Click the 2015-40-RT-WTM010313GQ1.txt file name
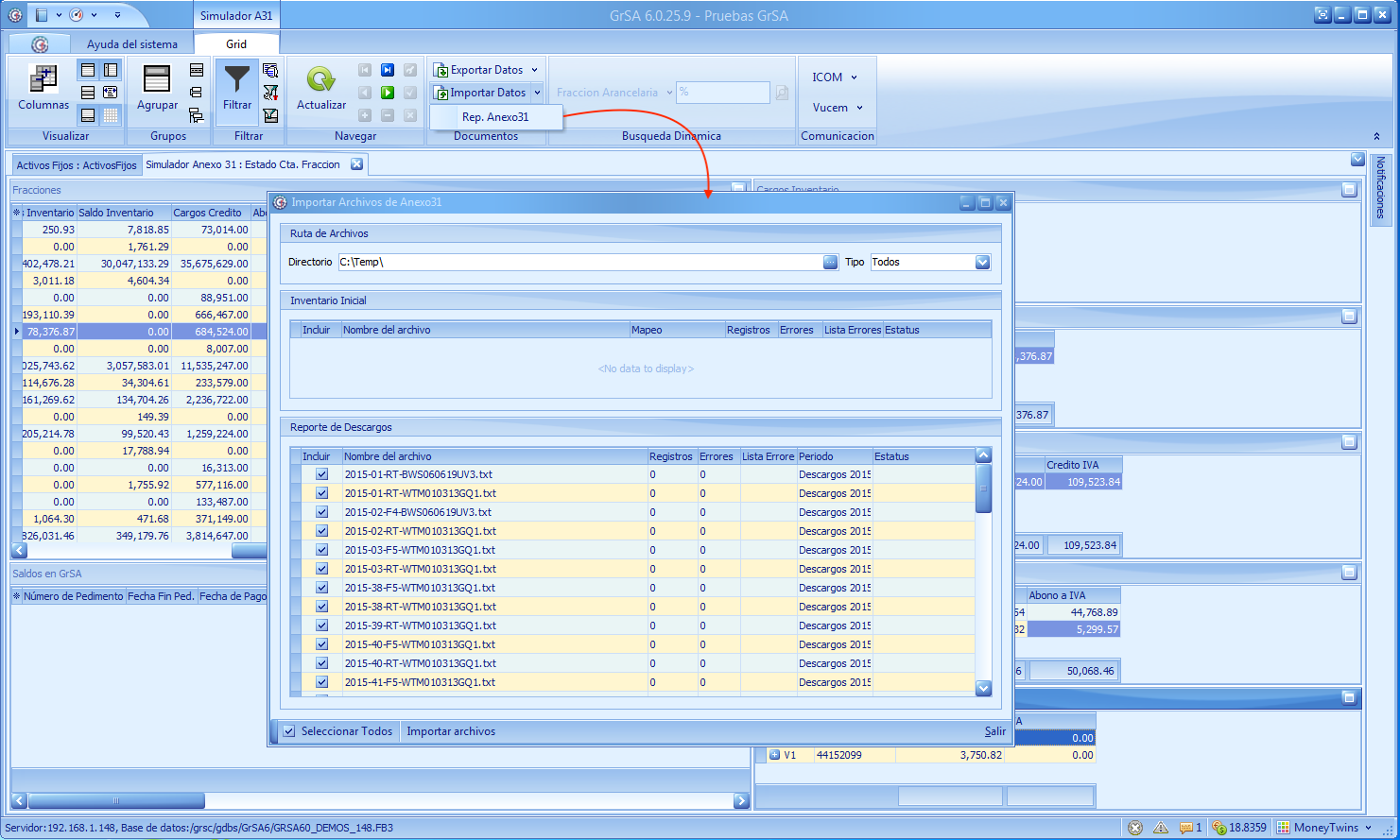This screenshot has width=1400, height=840. (x=420, y=663)
